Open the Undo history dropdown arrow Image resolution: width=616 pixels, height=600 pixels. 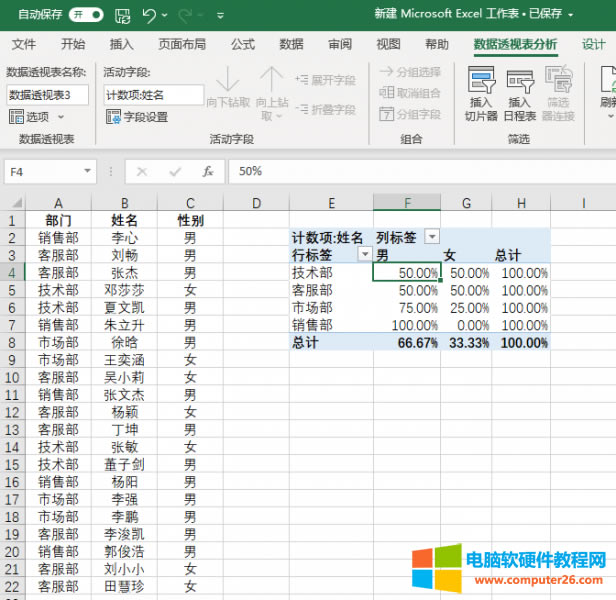click(x=165, y=16)
